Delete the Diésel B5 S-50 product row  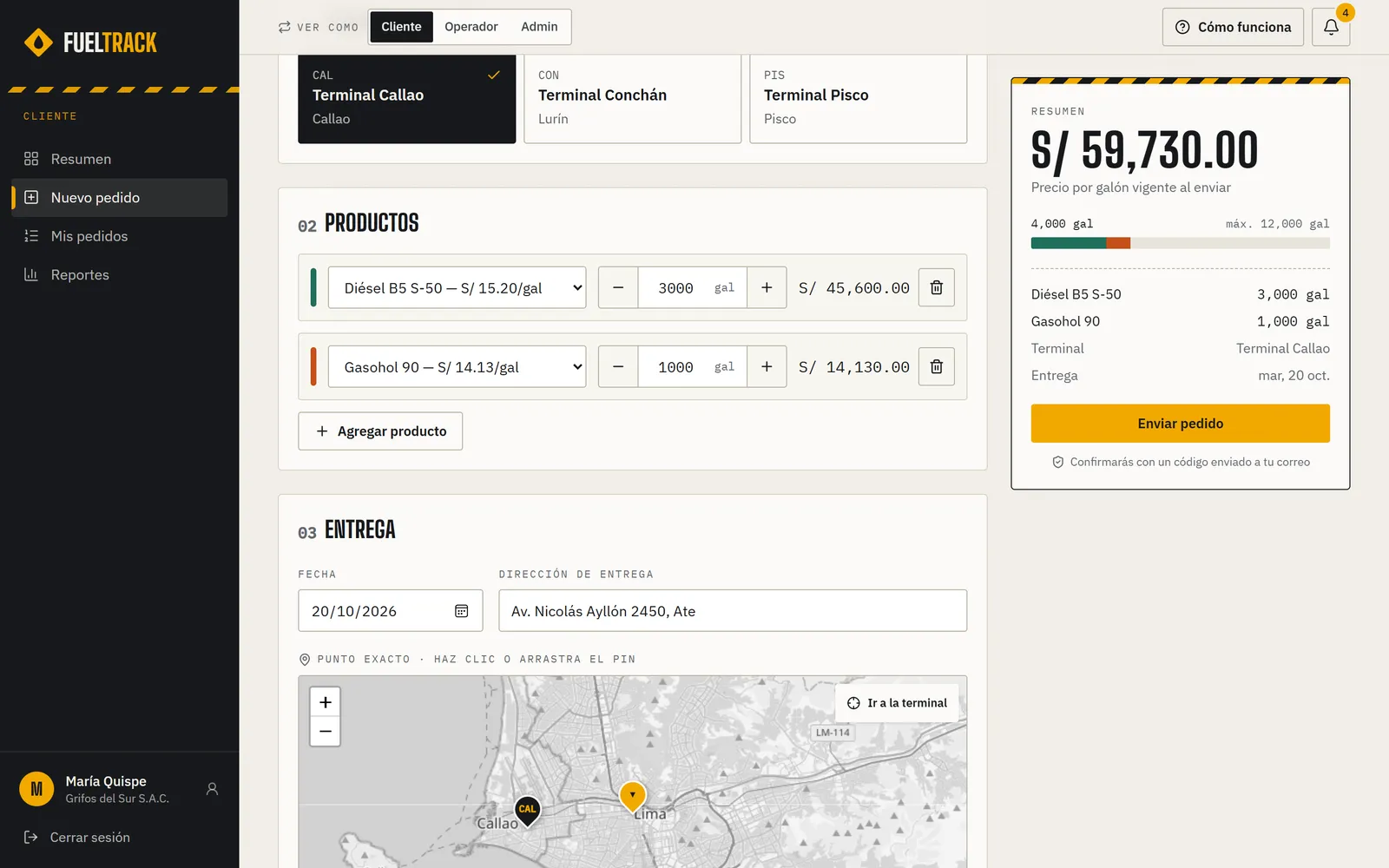click(x=937, y=287)
